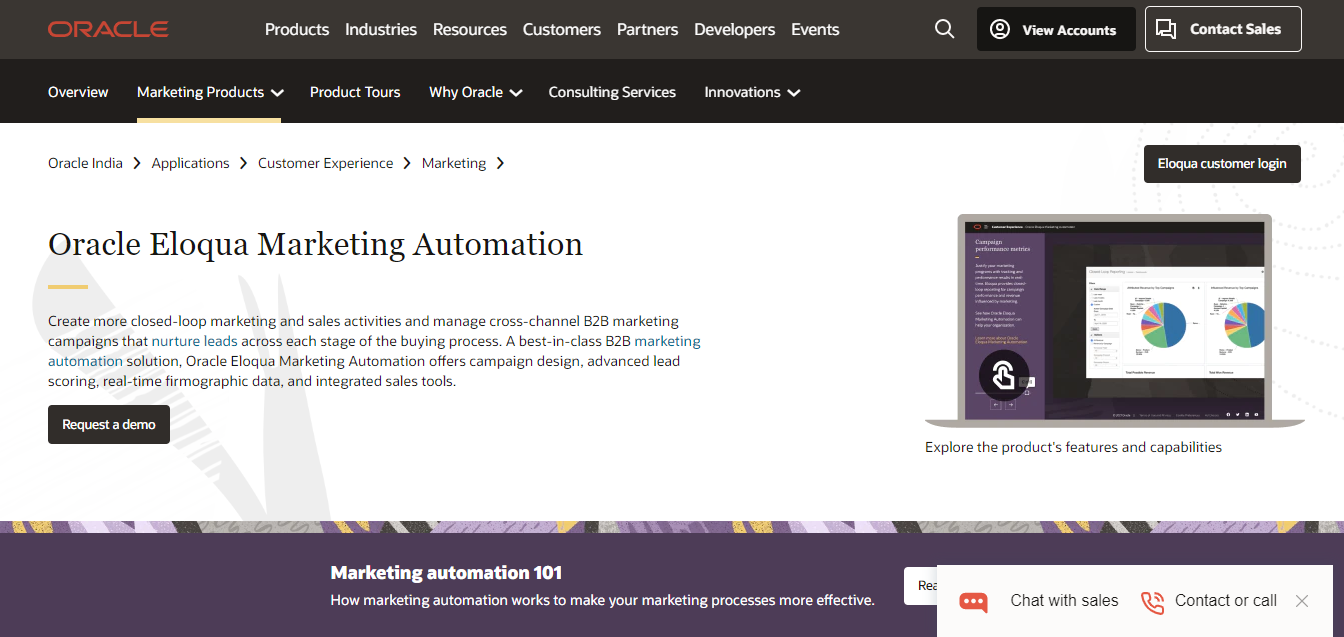Click the Oracle logo
The image size is (1344, 637).
(108, 29)
